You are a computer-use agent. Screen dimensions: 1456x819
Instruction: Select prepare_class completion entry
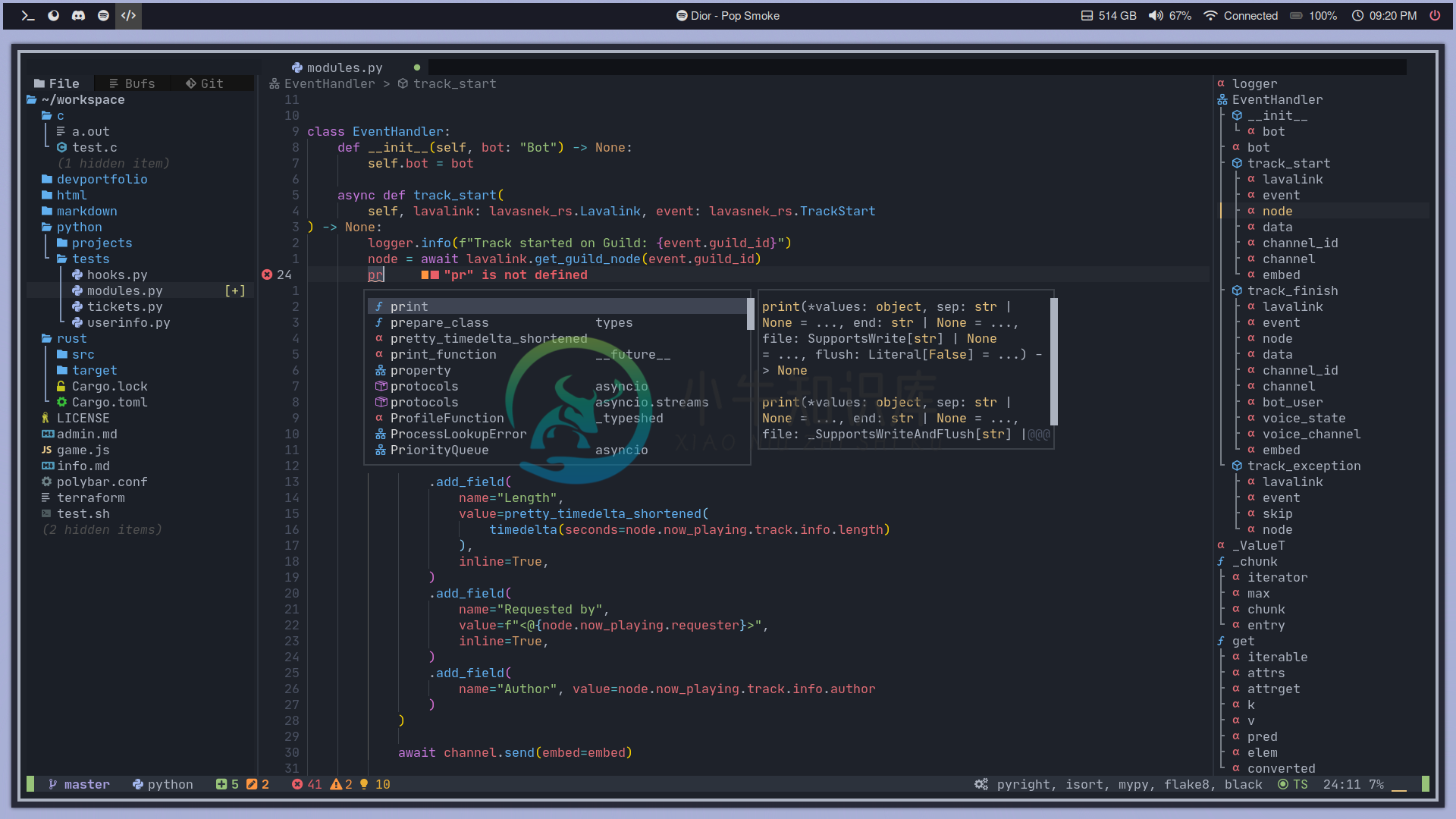(x=557, y=322)
